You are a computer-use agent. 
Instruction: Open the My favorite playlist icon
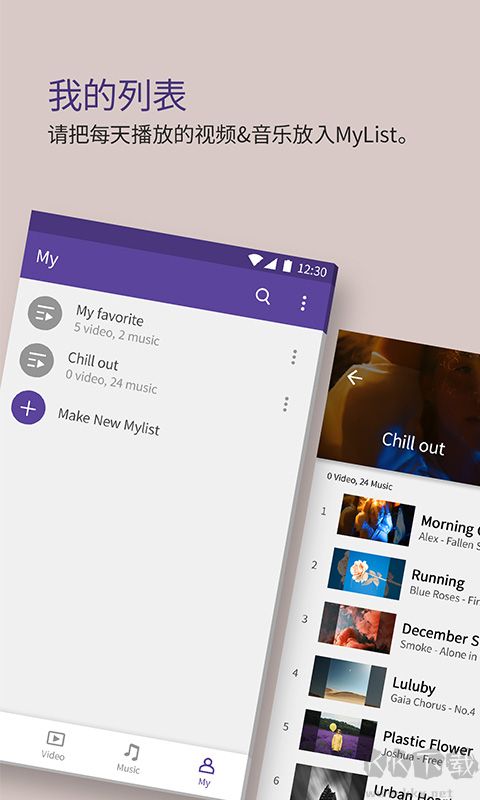[x=45, y=313]
